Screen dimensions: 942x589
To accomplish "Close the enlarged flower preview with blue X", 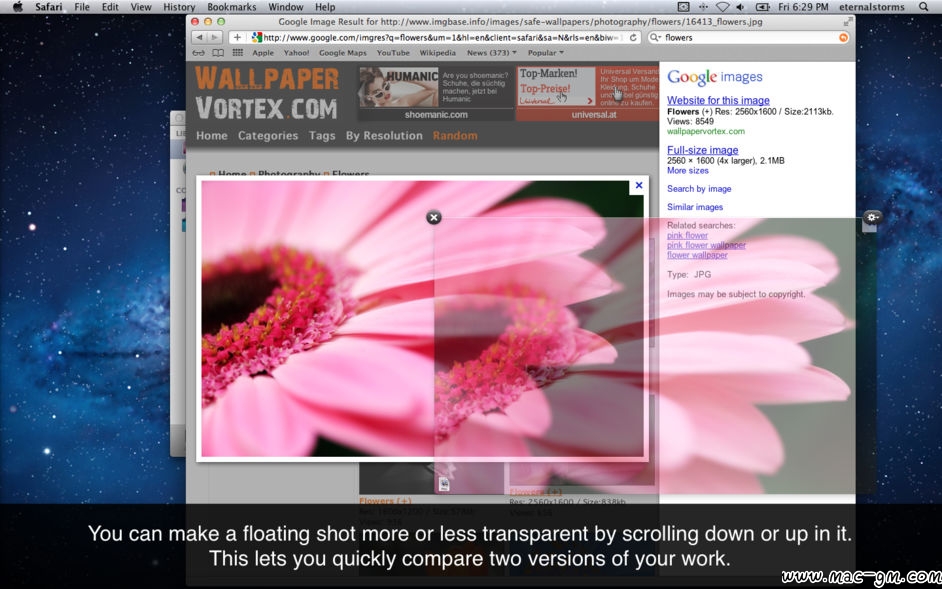I will coord(639,186).
